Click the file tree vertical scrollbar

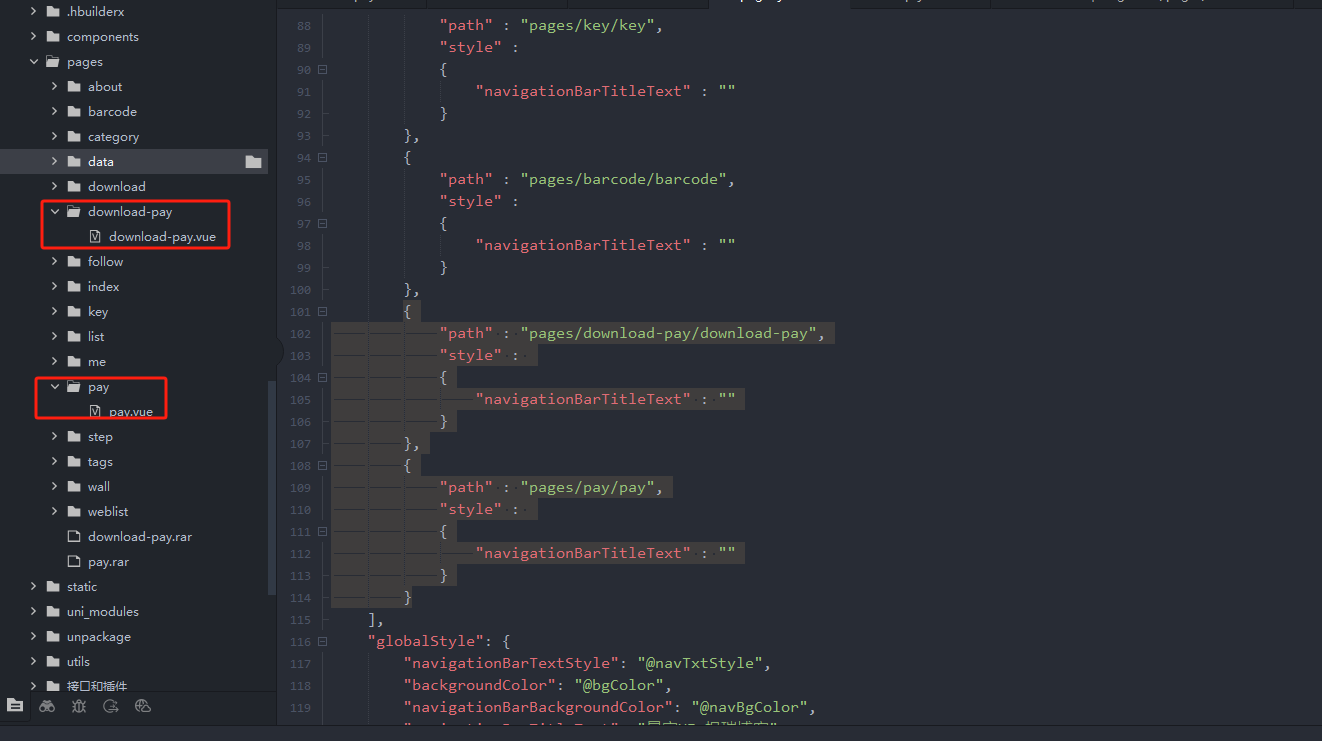(271, 480)
